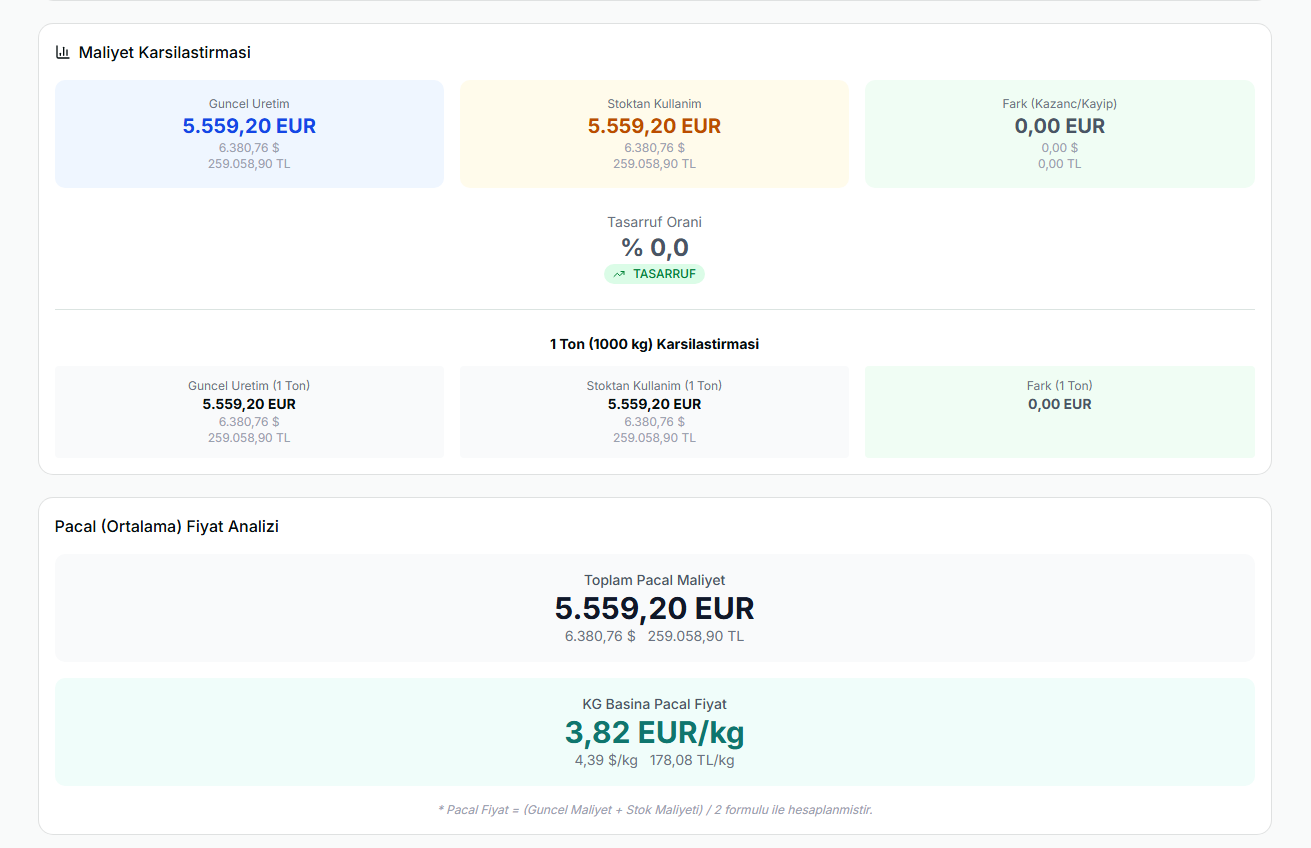
Task: Click the blue 5.559,20 EUR amount
Action: [249, 126]
